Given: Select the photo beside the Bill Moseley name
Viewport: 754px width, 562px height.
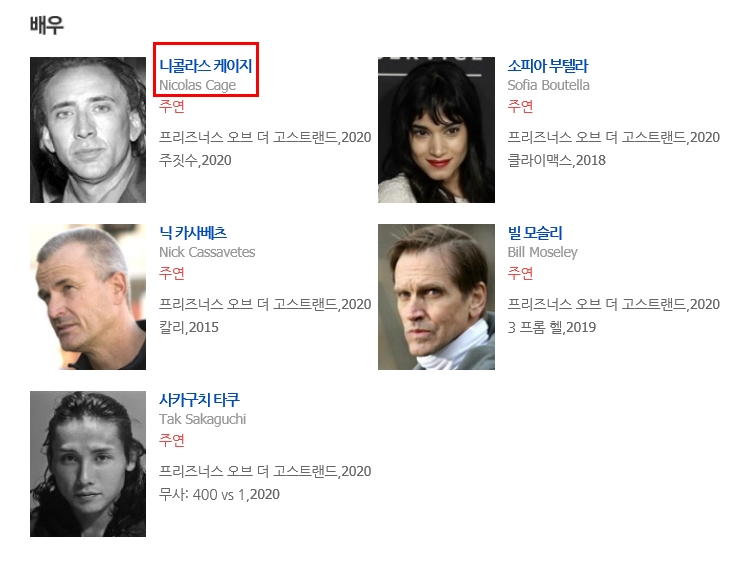Looking at the screenshot, I should 436,297.
